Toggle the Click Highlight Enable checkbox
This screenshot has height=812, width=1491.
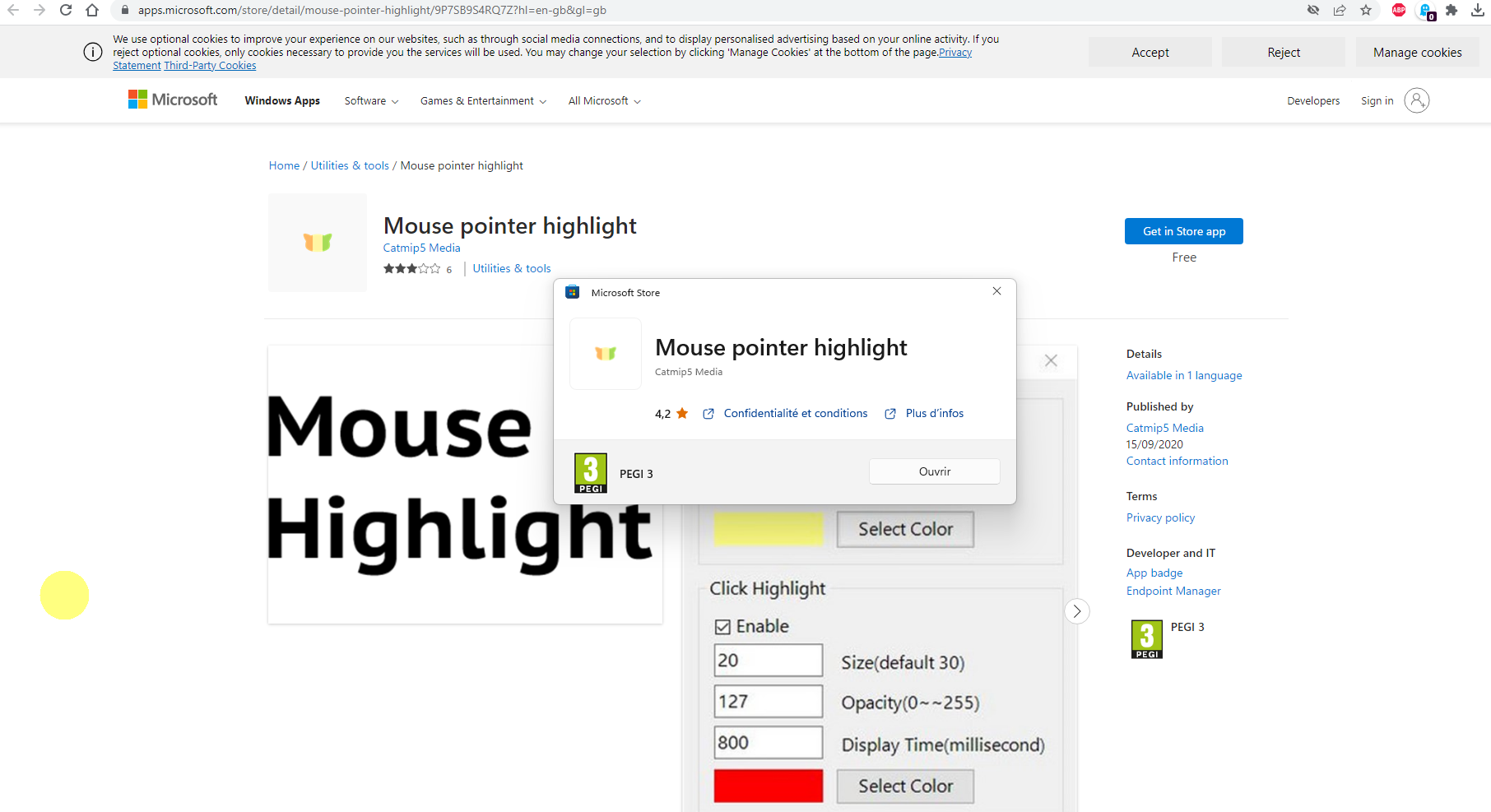tap(722, 627)
